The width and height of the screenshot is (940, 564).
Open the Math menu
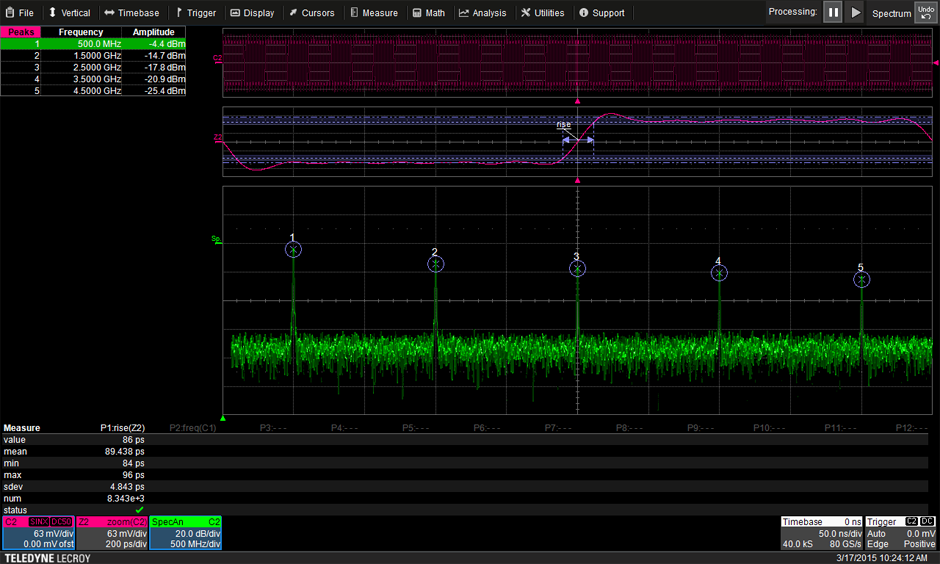coord(428,13)
